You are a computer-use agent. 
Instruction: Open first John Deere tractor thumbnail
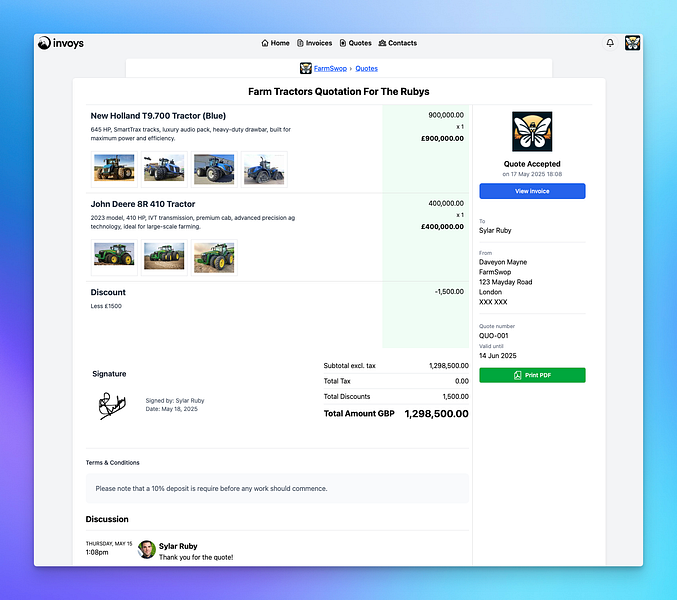[x=114, y=257]
